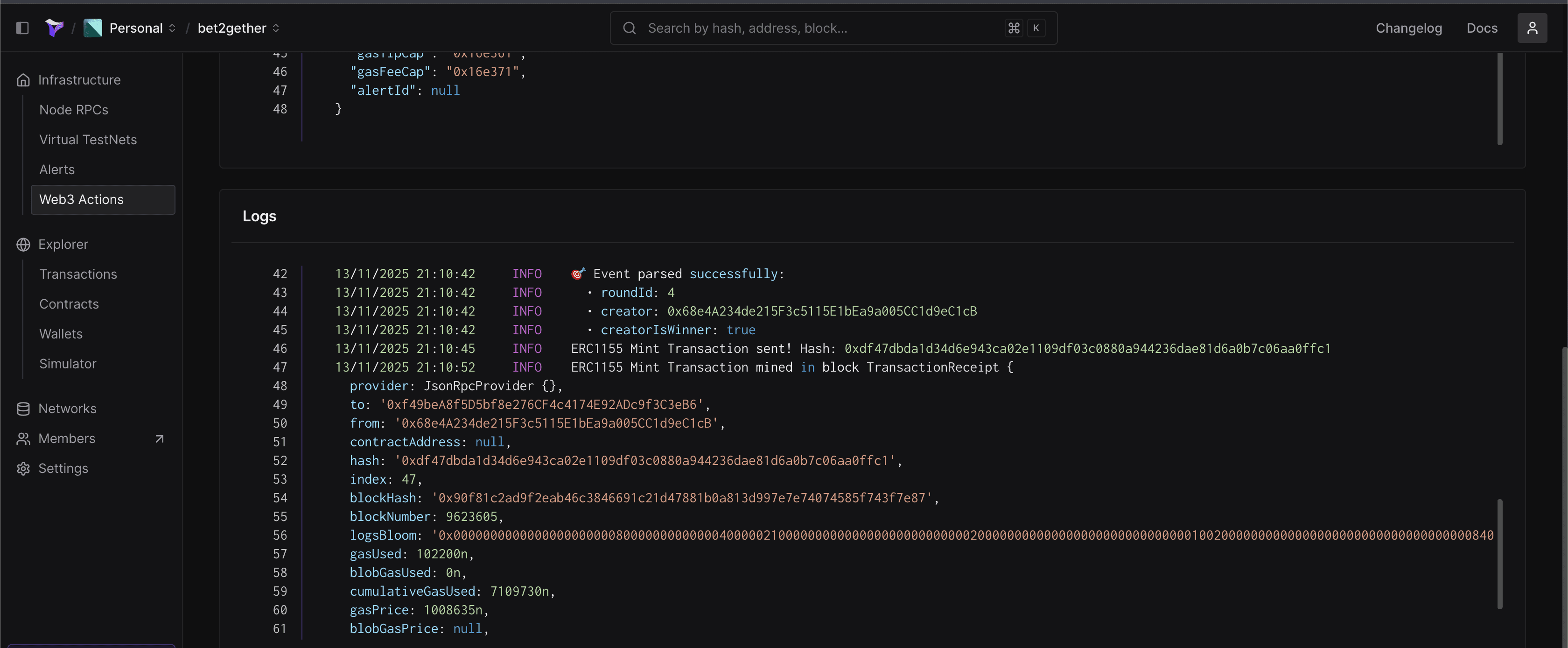Click the Infrastructure home icon
Screen dimensions: 1568x648
click(x=23, y=80)
